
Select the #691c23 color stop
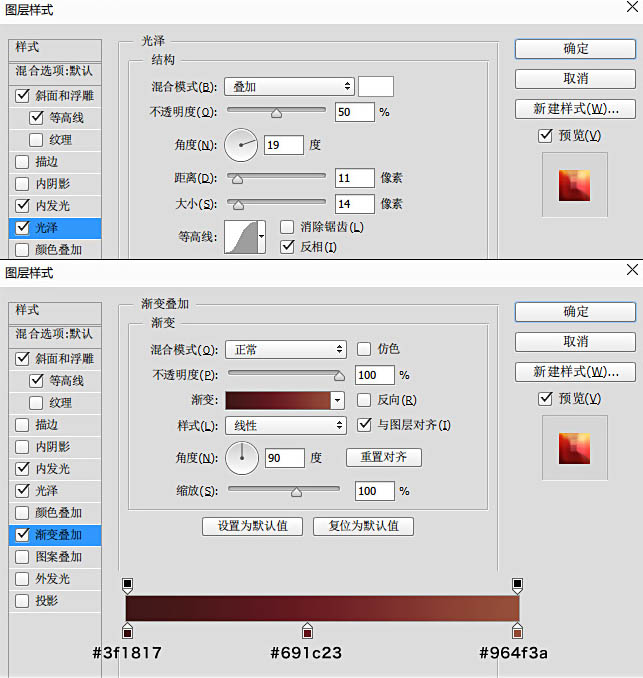(x=307, y=631)
